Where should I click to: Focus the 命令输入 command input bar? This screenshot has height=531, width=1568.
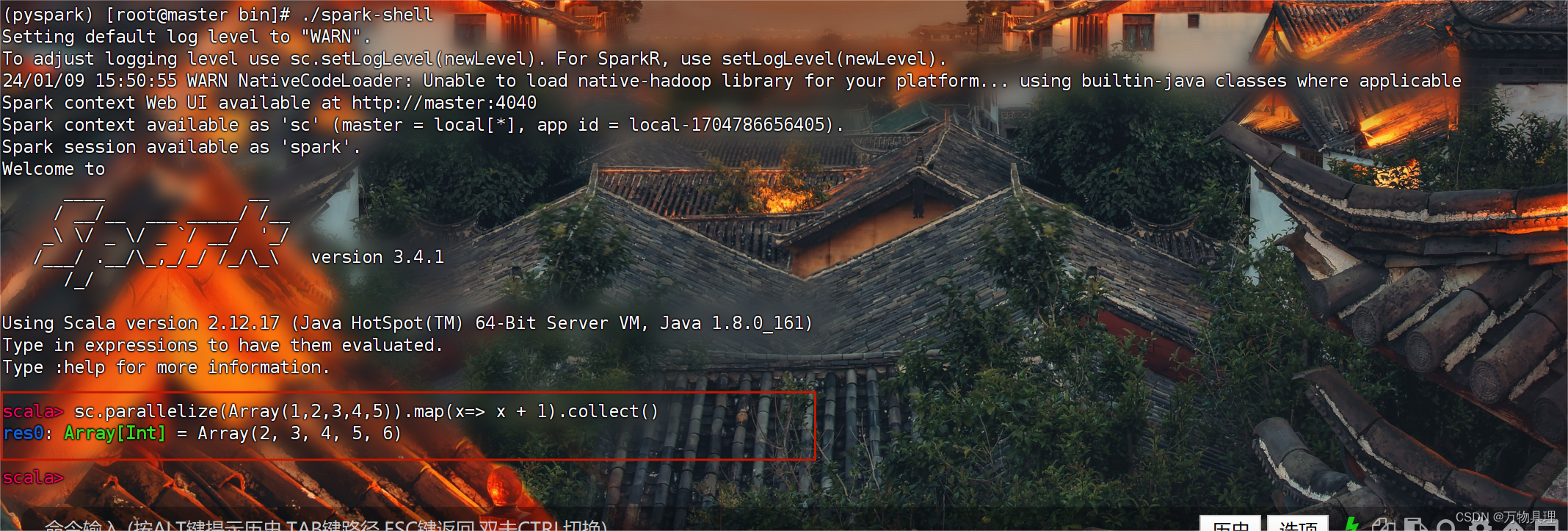click(326, 525)
